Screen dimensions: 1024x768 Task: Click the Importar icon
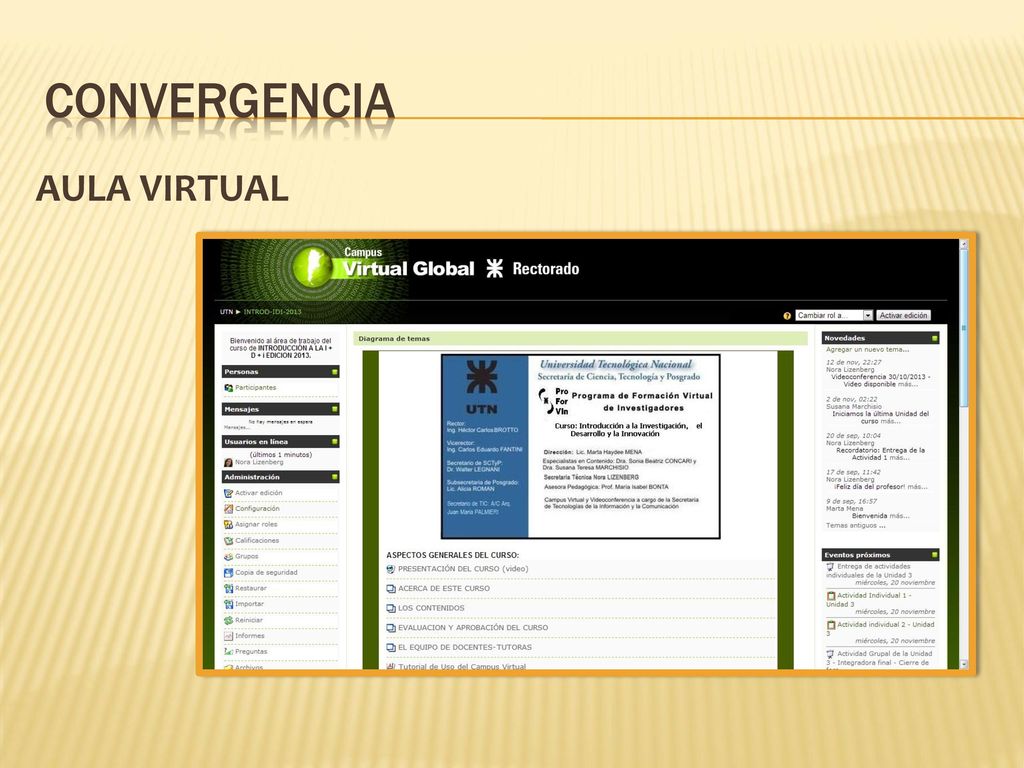(228, 604)
